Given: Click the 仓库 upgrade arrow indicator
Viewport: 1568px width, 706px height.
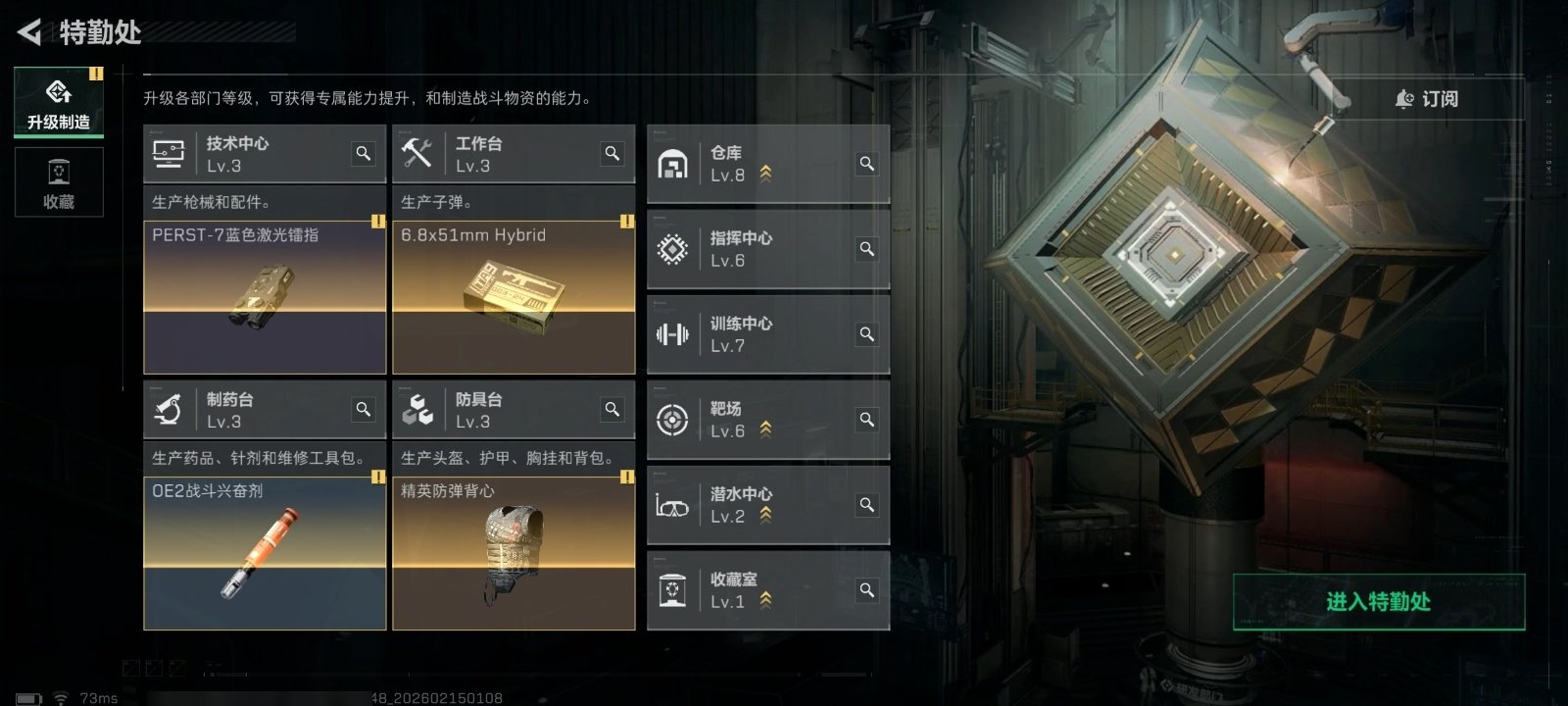Looking at the screenshot, I should click(x=766, y=174).
